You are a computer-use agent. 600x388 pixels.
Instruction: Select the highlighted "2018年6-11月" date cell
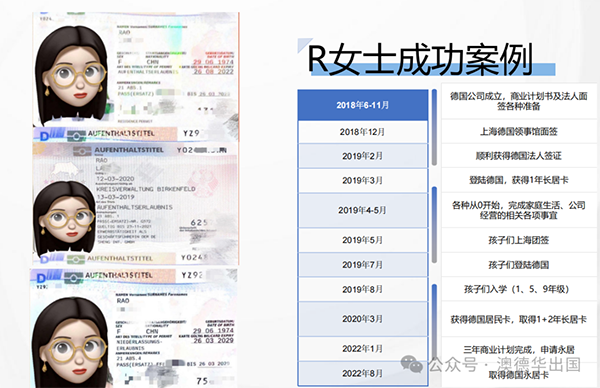363,105
